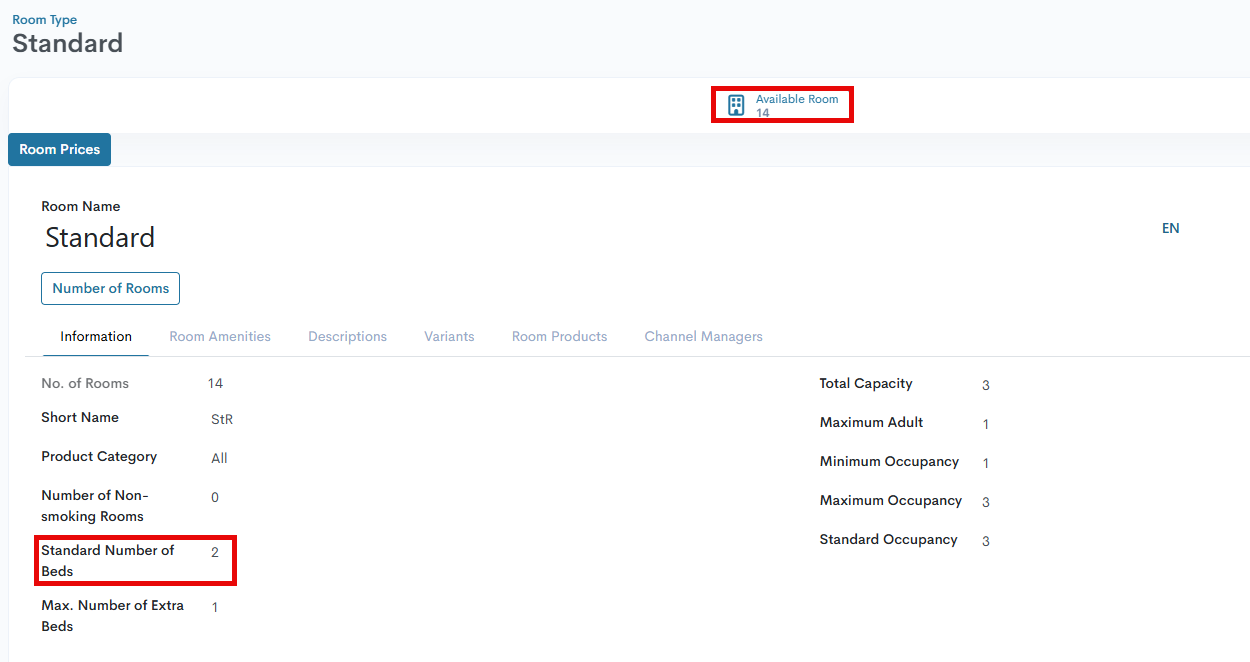
Task: Select the Information tab
Action: point(96,337)
